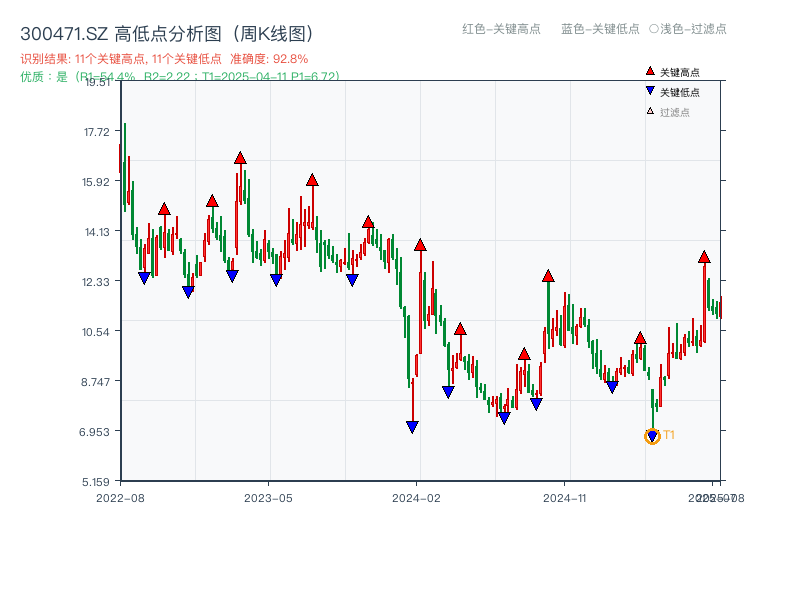Image resolution: width=800 pixels, height=600 pixels.
Task: Toggle the 过滤点 legend entry off
Action: tap(672, 111)
